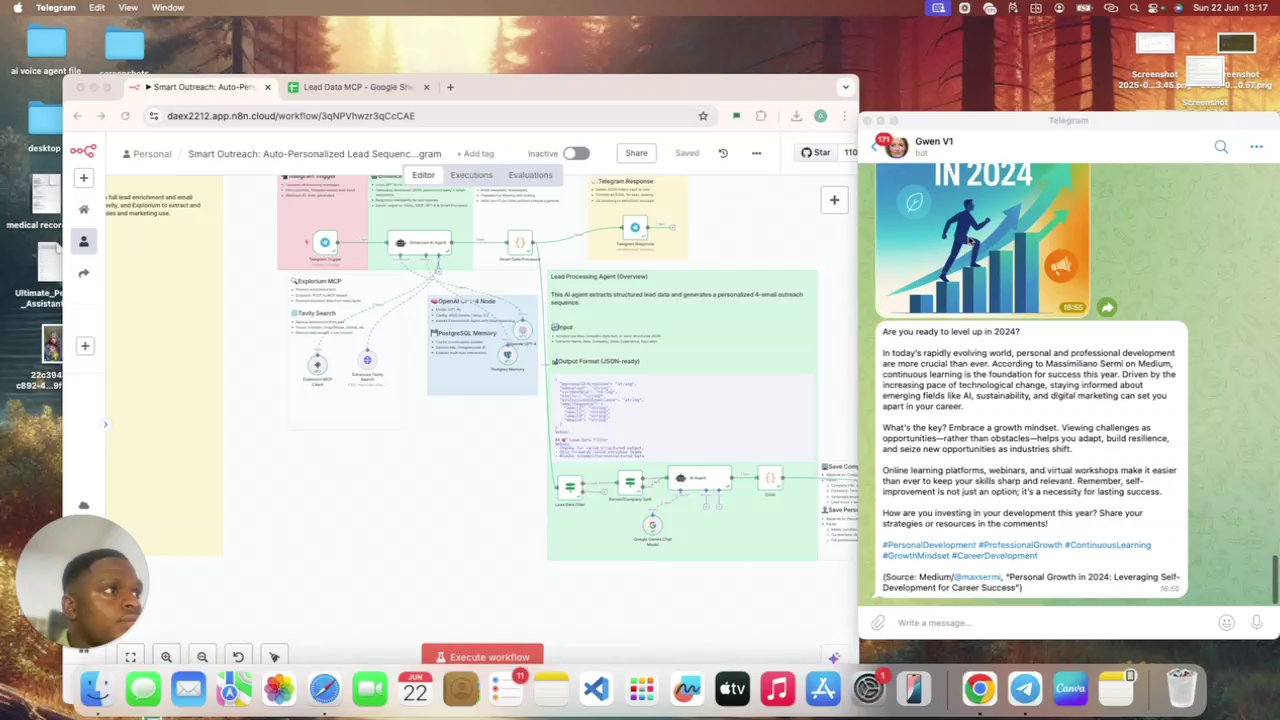Image resolution: width=1280 pixels, height=720 pixels.
Task: Zoom in on the n8n canvas
Action: pyautogui.click(x=166, y=657)
